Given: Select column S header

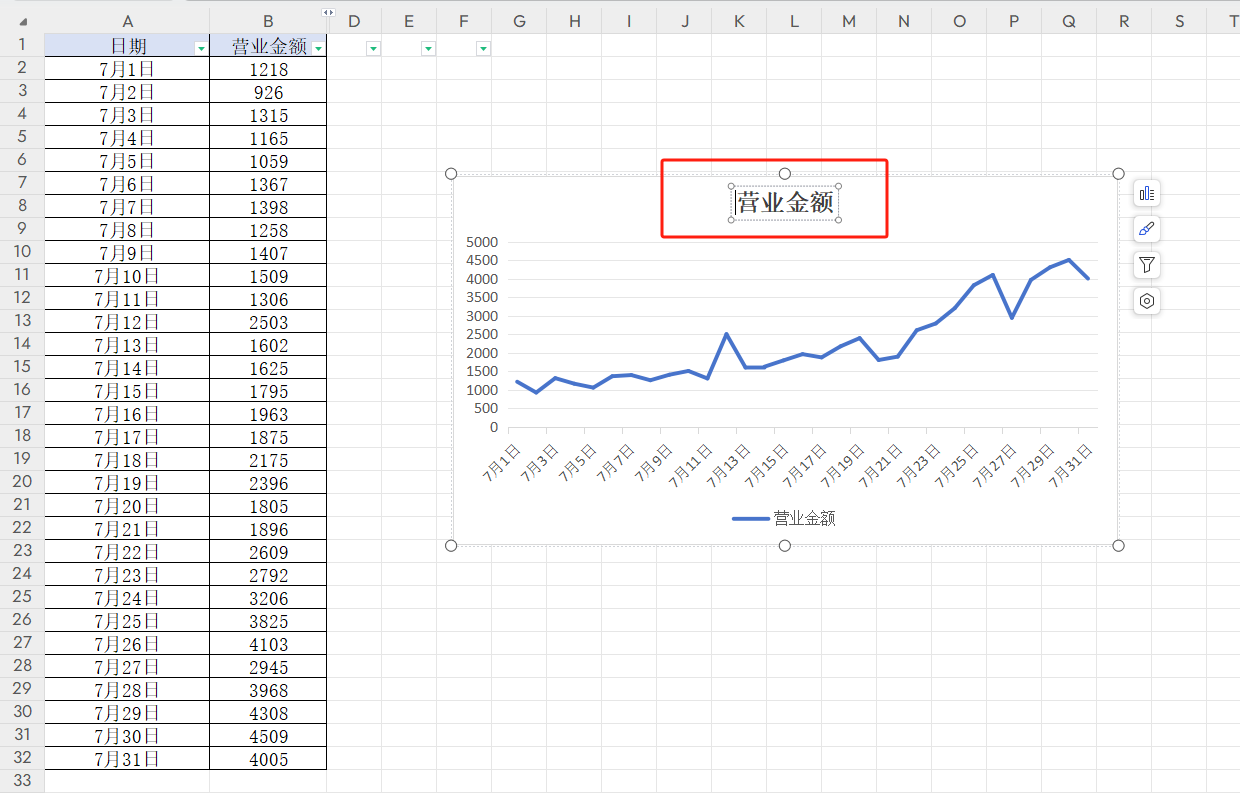Looking at the screenshot, I should click(x=1179, y=21).
